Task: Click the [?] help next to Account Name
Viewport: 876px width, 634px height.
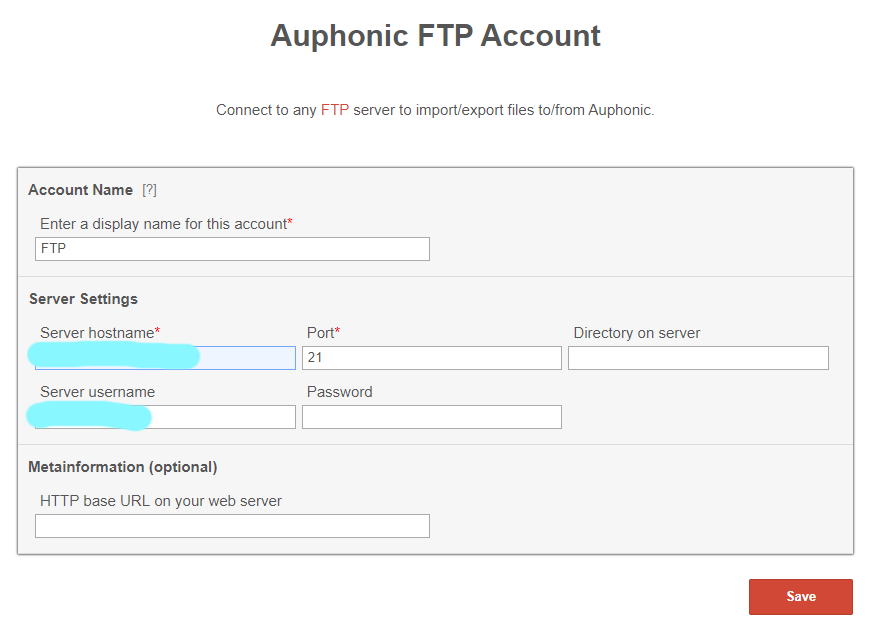Action: tap(149, 190)
